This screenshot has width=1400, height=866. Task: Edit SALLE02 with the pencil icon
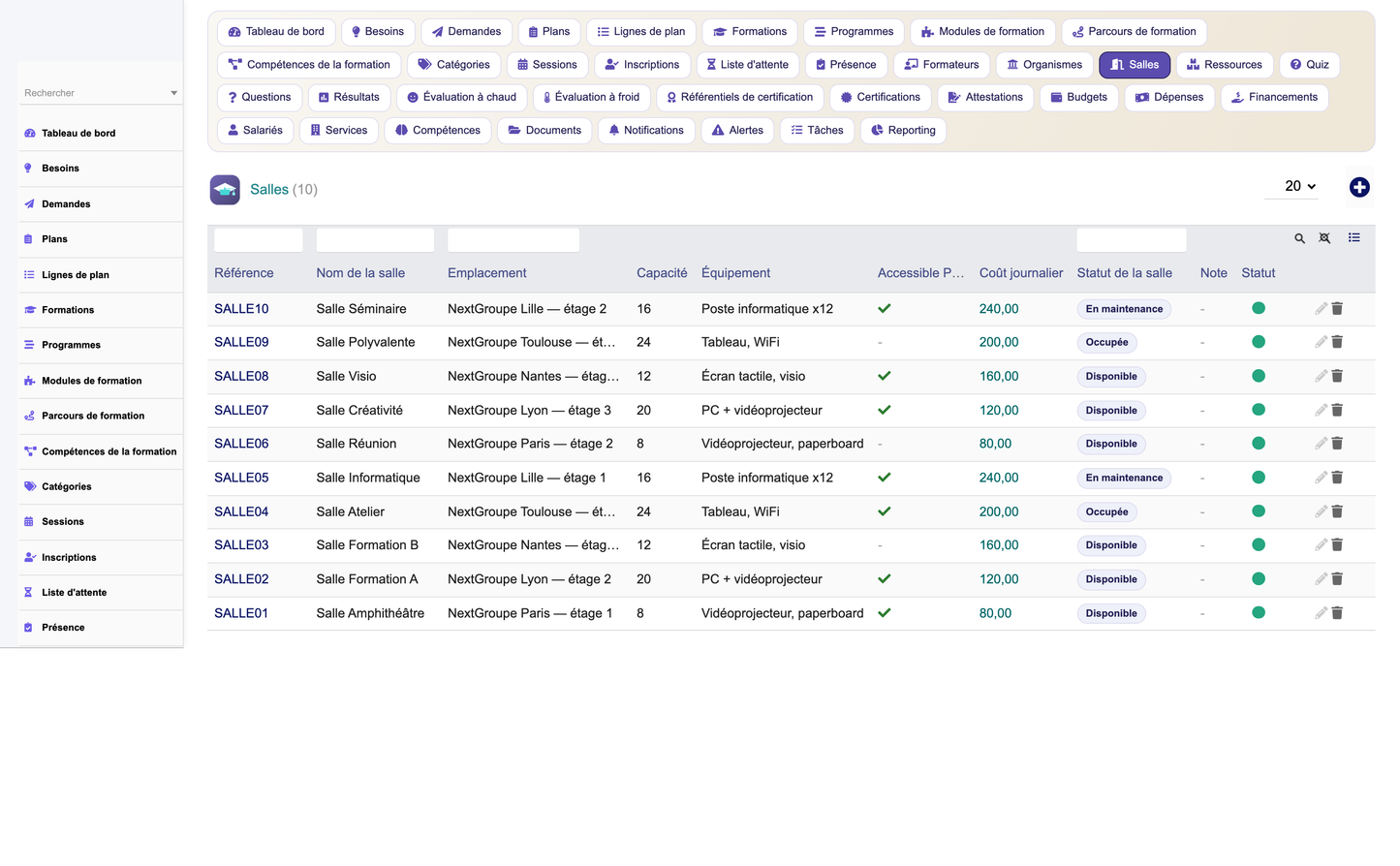[x=1321, y=579]
